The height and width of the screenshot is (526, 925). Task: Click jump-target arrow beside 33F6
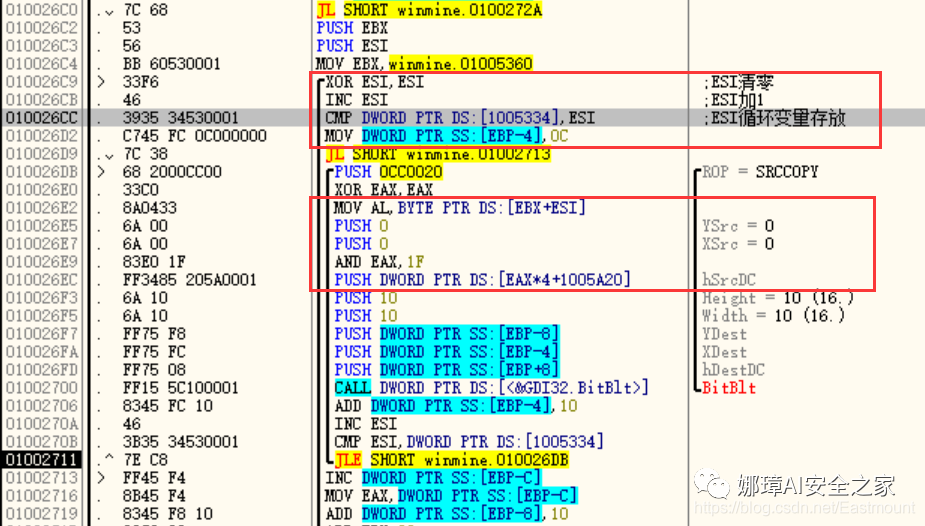[x=101, y=82]
